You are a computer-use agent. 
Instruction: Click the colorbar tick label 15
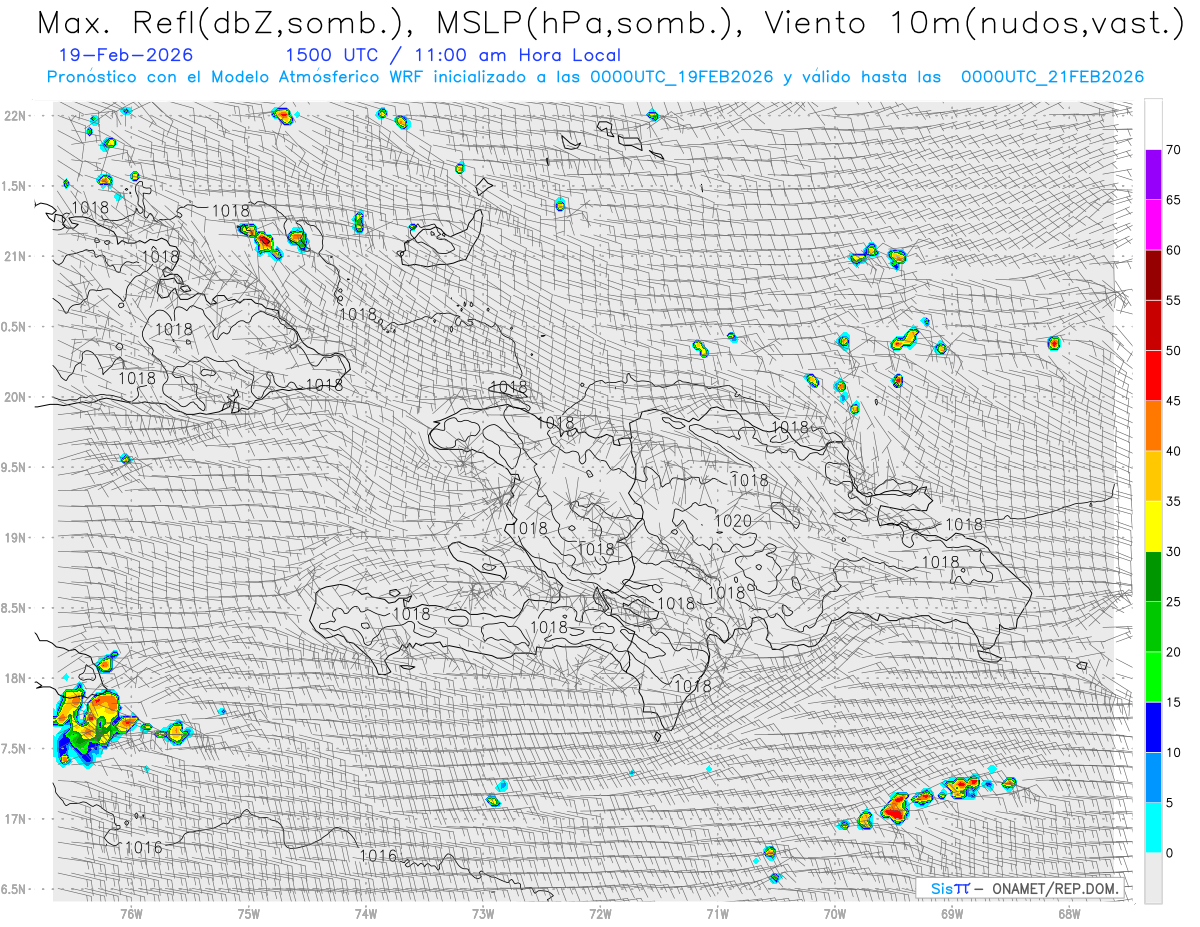1173,702
